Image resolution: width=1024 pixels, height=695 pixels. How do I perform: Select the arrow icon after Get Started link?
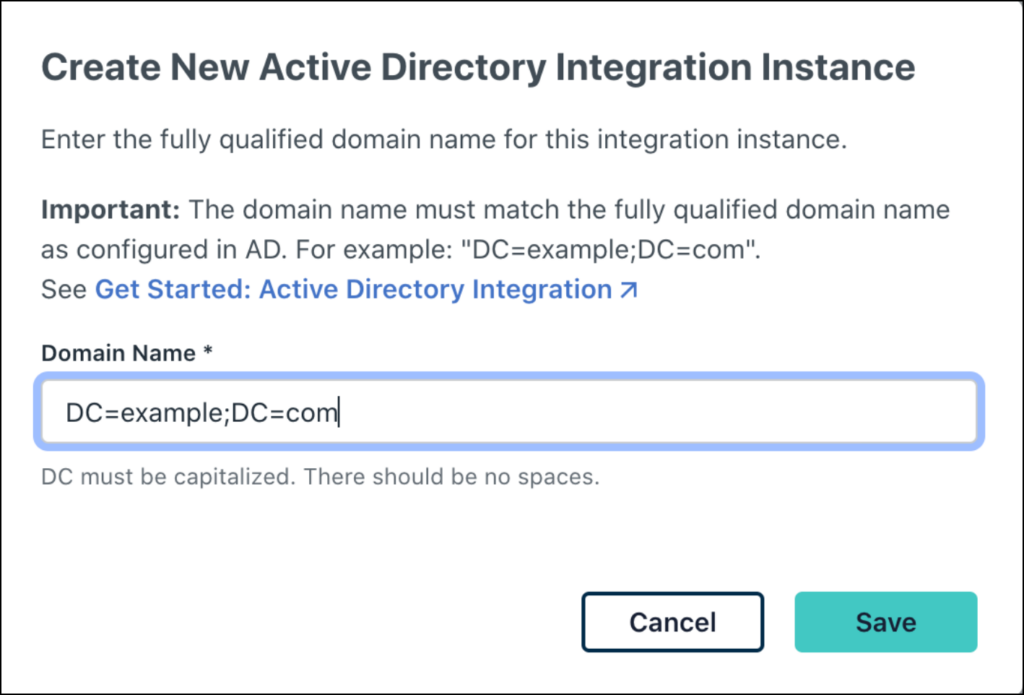click(631, 289)
